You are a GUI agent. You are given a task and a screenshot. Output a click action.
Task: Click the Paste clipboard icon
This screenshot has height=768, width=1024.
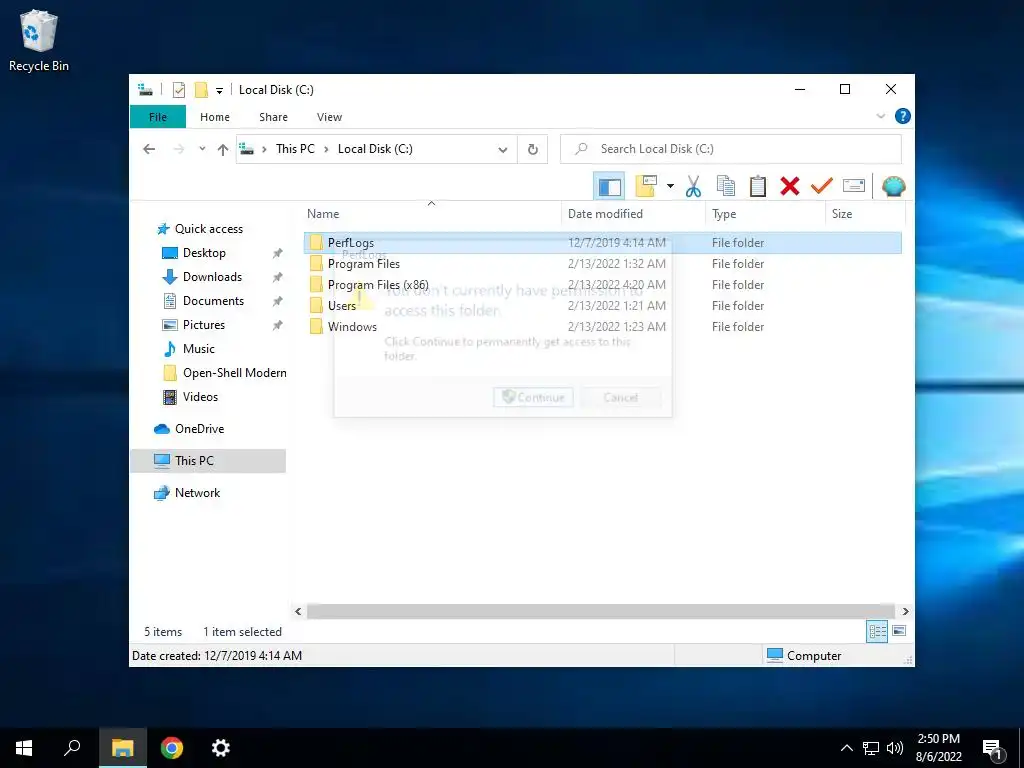[758, 186]
